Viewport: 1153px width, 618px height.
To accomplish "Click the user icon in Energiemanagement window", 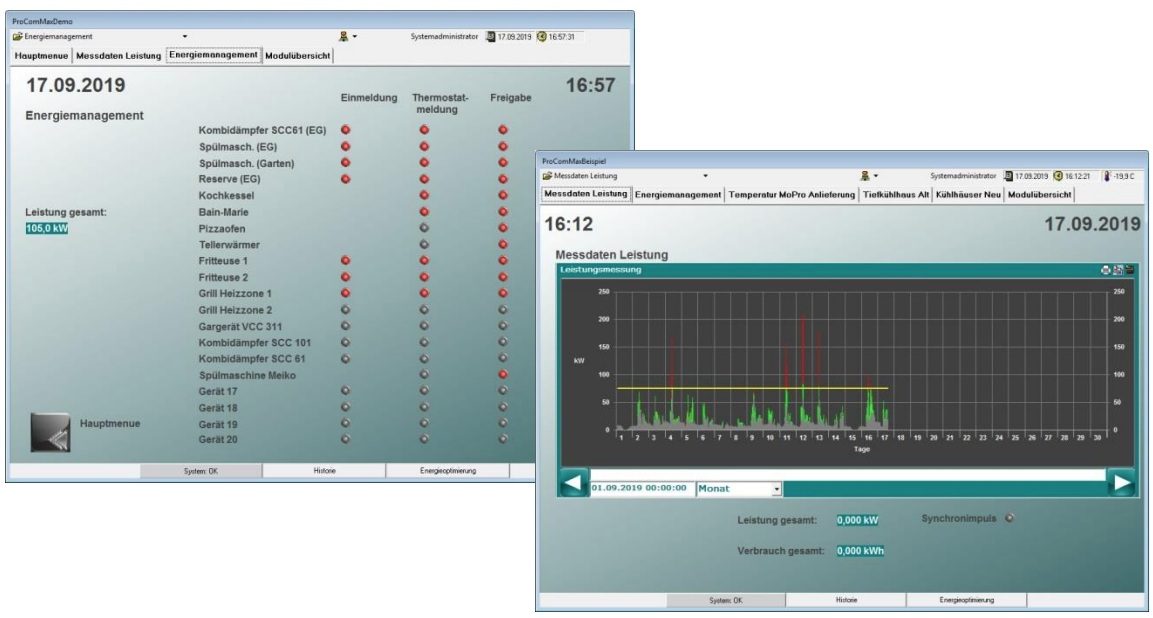I will coord(343,37).
